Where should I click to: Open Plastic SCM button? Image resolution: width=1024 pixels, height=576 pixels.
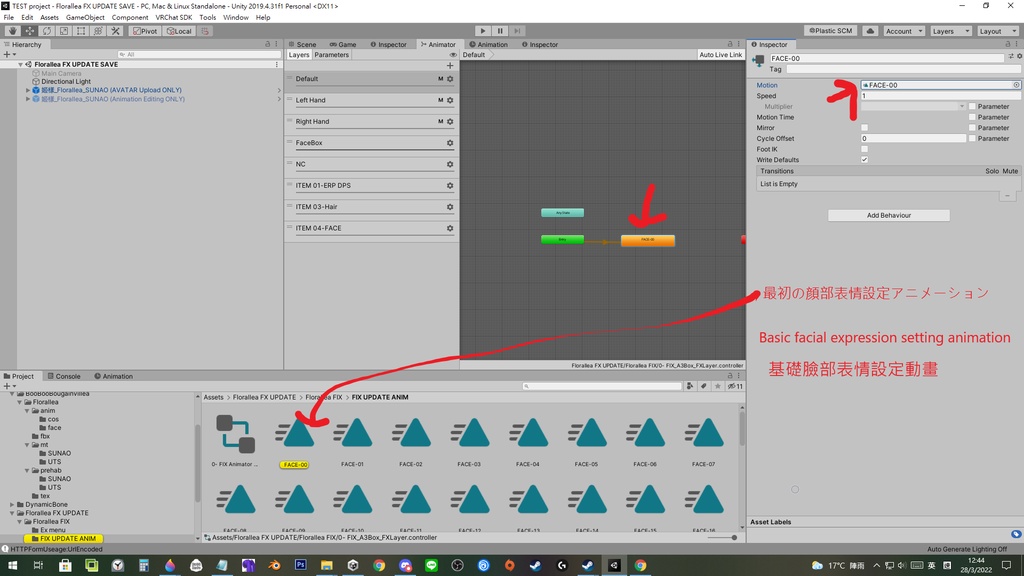point(831,31)
